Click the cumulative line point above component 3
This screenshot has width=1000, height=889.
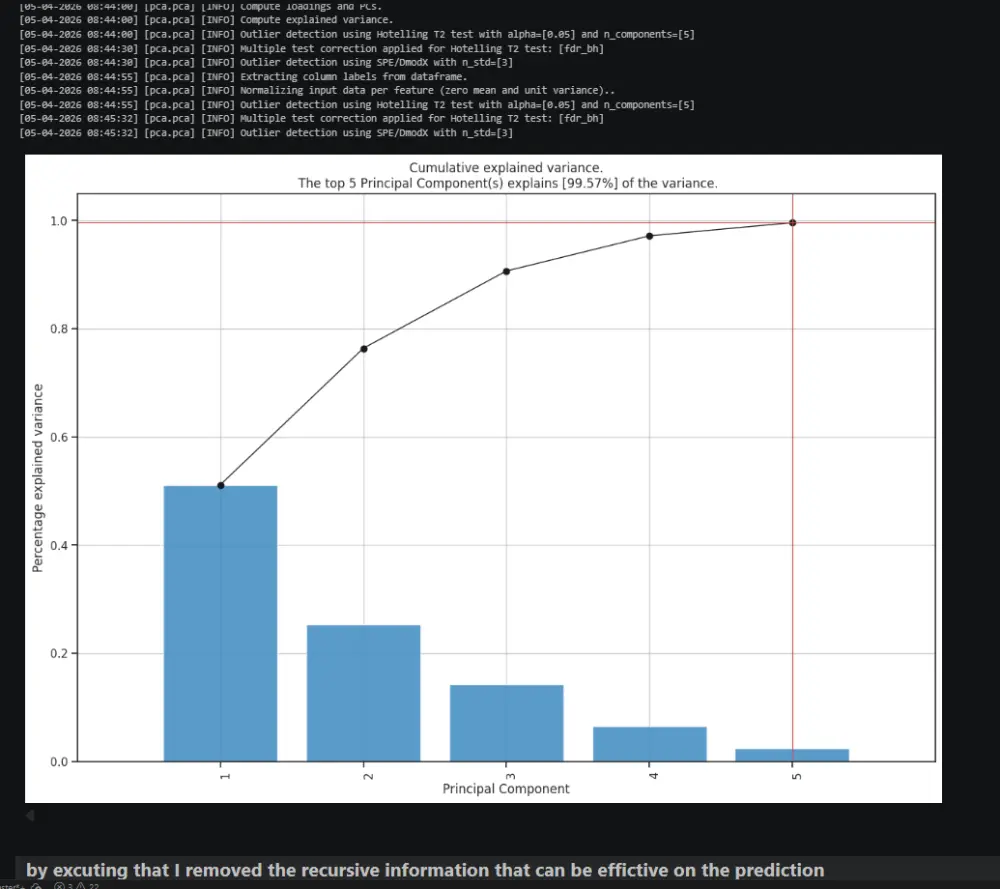(x=506, y=271)
